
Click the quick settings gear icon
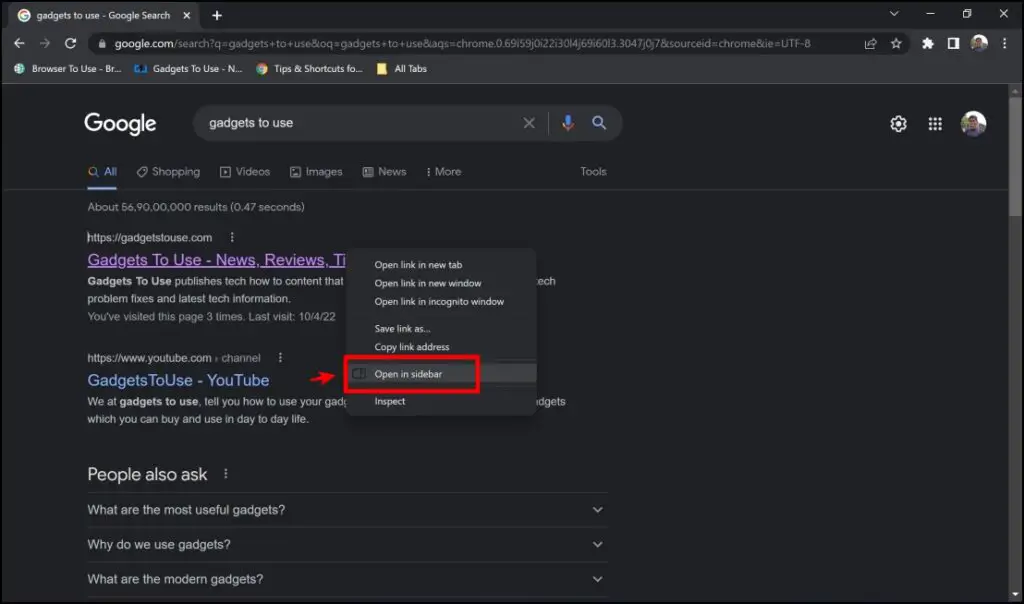pyautogui.click(x=898, y=123)
